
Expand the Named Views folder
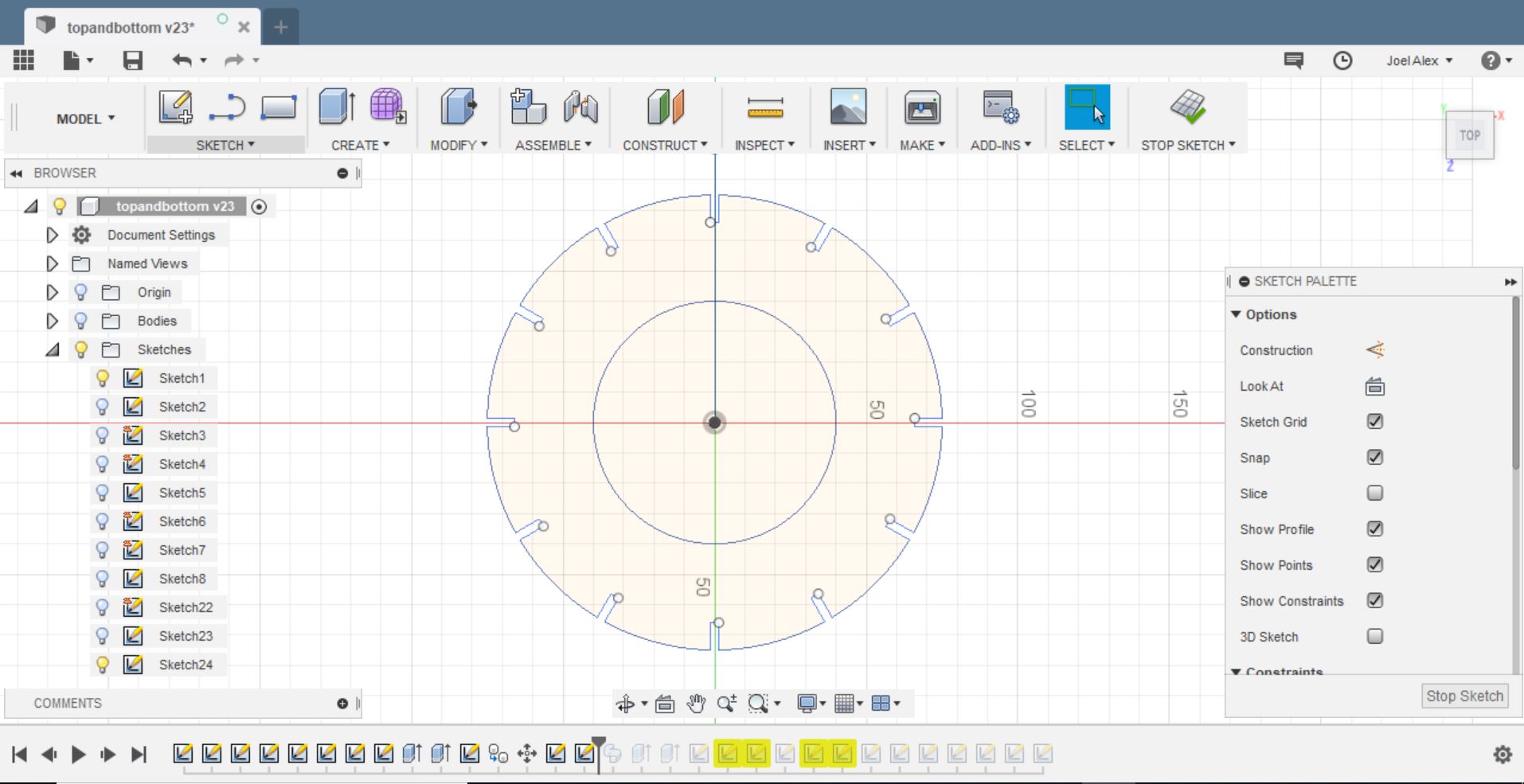tap(52, 263)
